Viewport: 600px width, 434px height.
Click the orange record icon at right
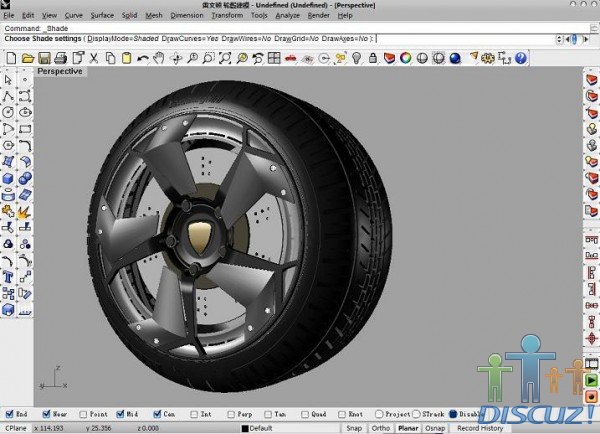pyautogui.click(x=592, y=396)
